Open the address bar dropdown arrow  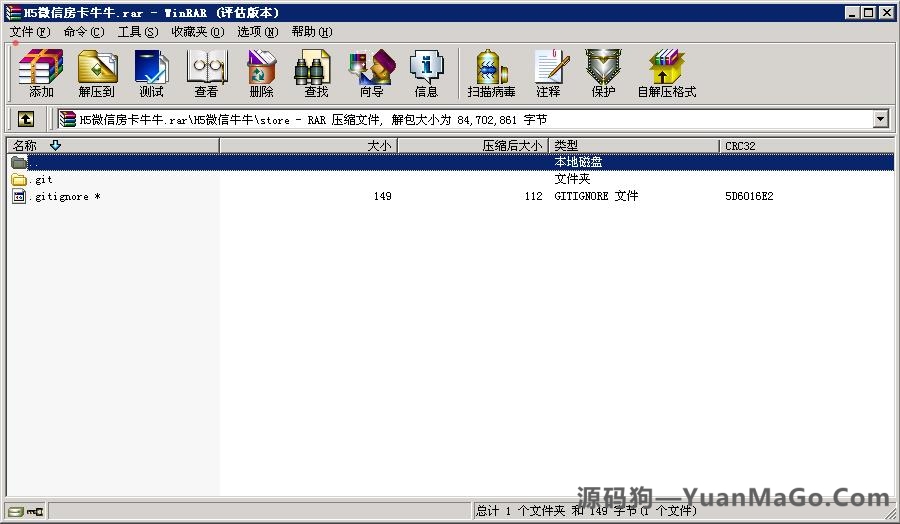[x=880, y=119]
